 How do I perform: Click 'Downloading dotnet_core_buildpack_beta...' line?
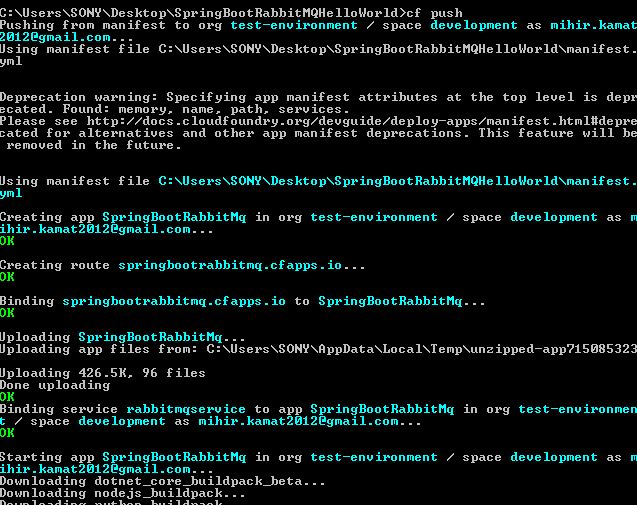pos(162,481)
